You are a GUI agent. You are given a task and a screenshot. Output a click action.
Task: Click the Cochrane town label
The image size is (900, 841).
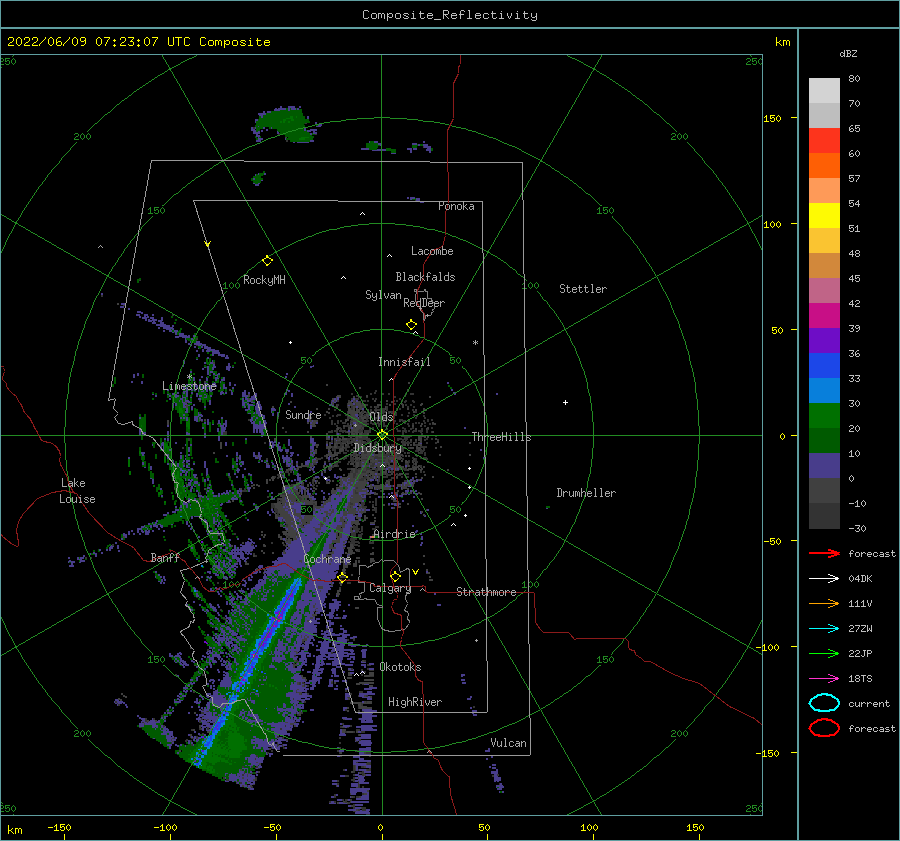coord(327,559)
